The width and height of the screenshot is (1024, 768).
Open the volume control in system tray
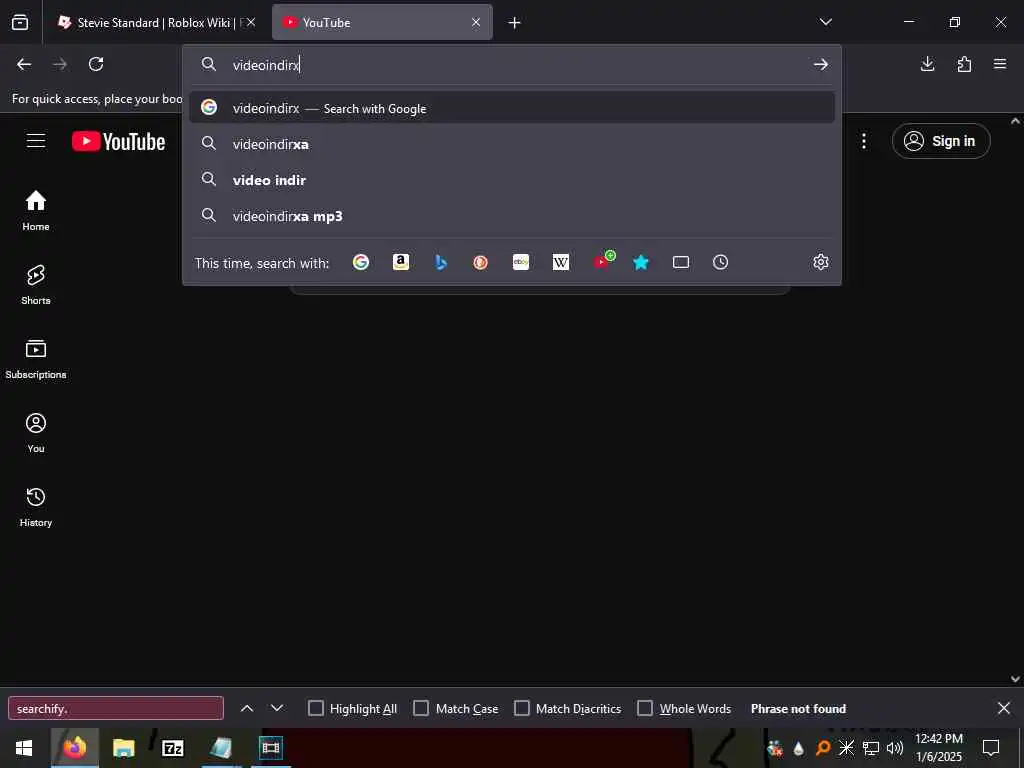(895, 748)
